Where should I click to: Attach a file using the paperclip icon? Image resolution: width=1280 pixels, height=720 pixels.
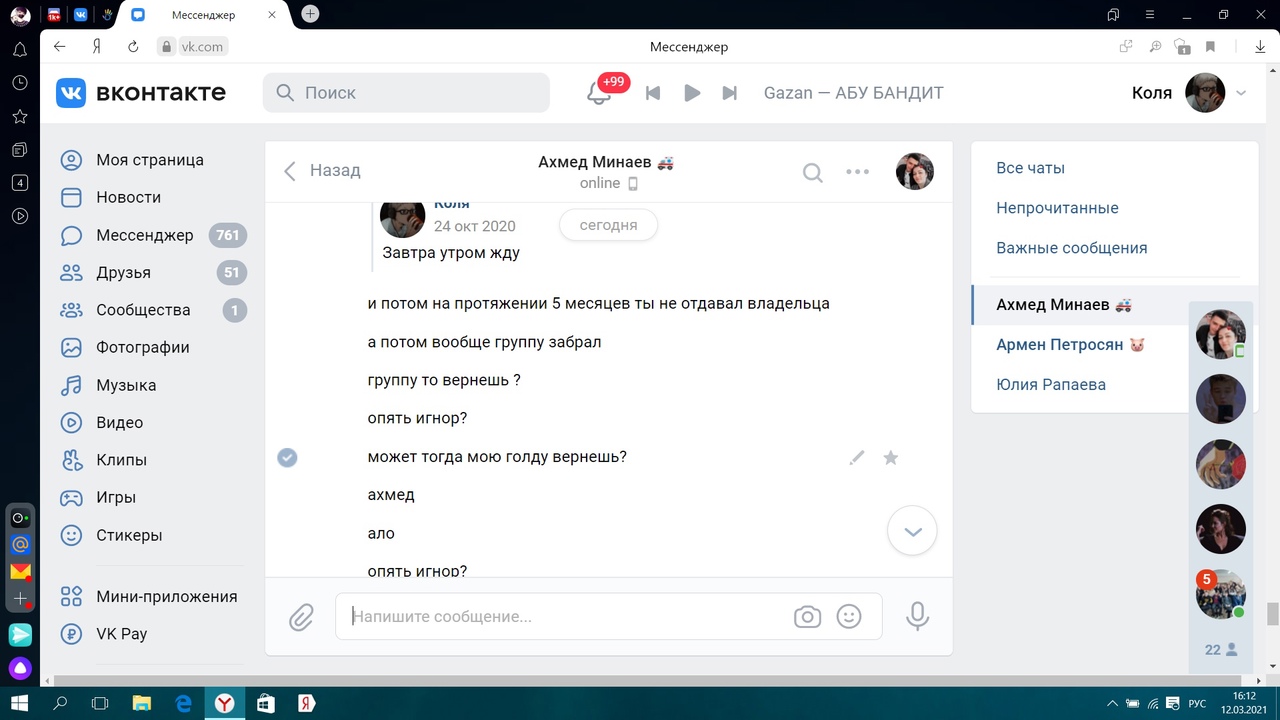tap(301, 617)
